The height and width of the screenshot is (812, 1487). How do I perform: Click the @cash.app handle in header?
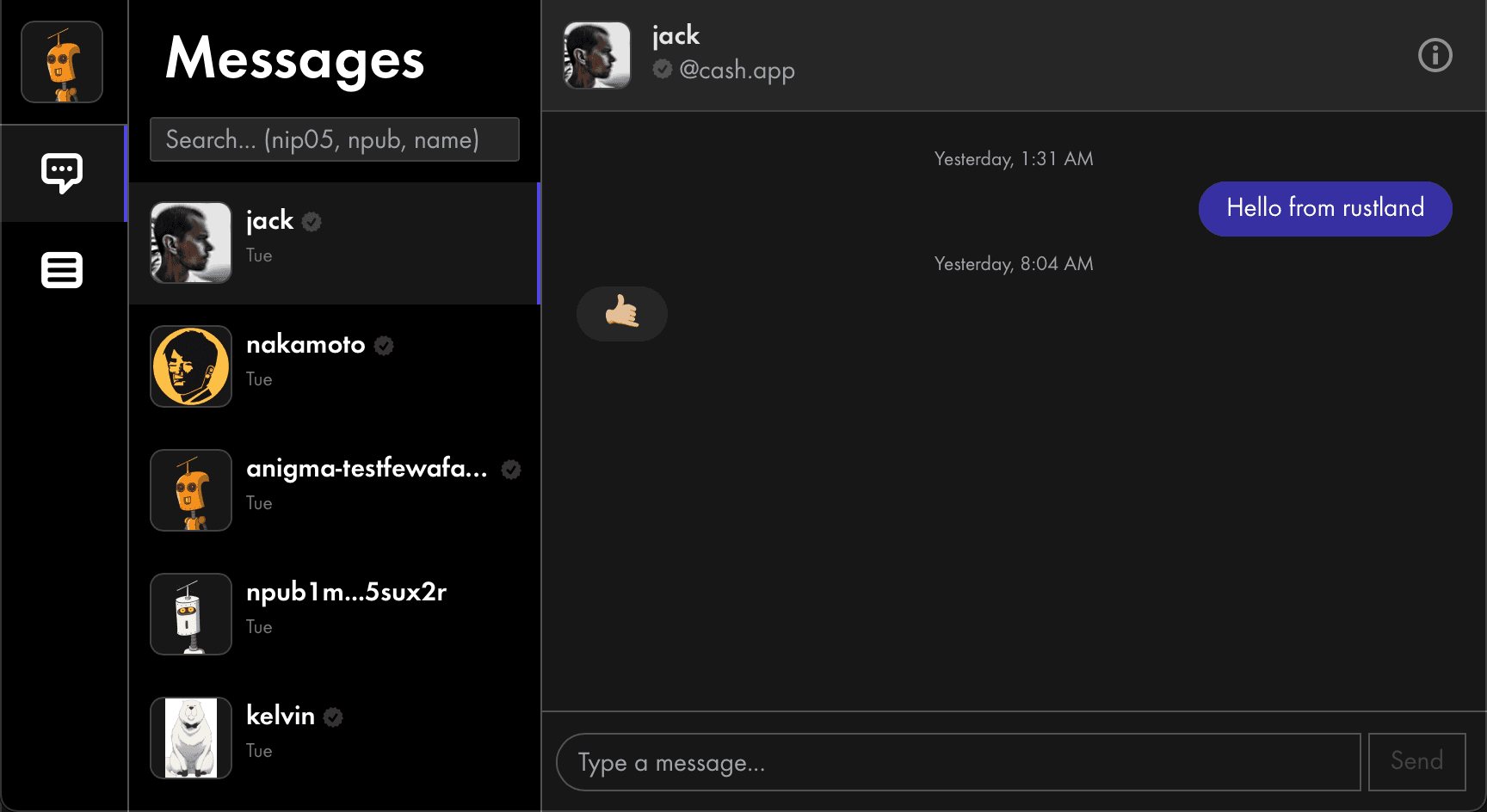737,70
